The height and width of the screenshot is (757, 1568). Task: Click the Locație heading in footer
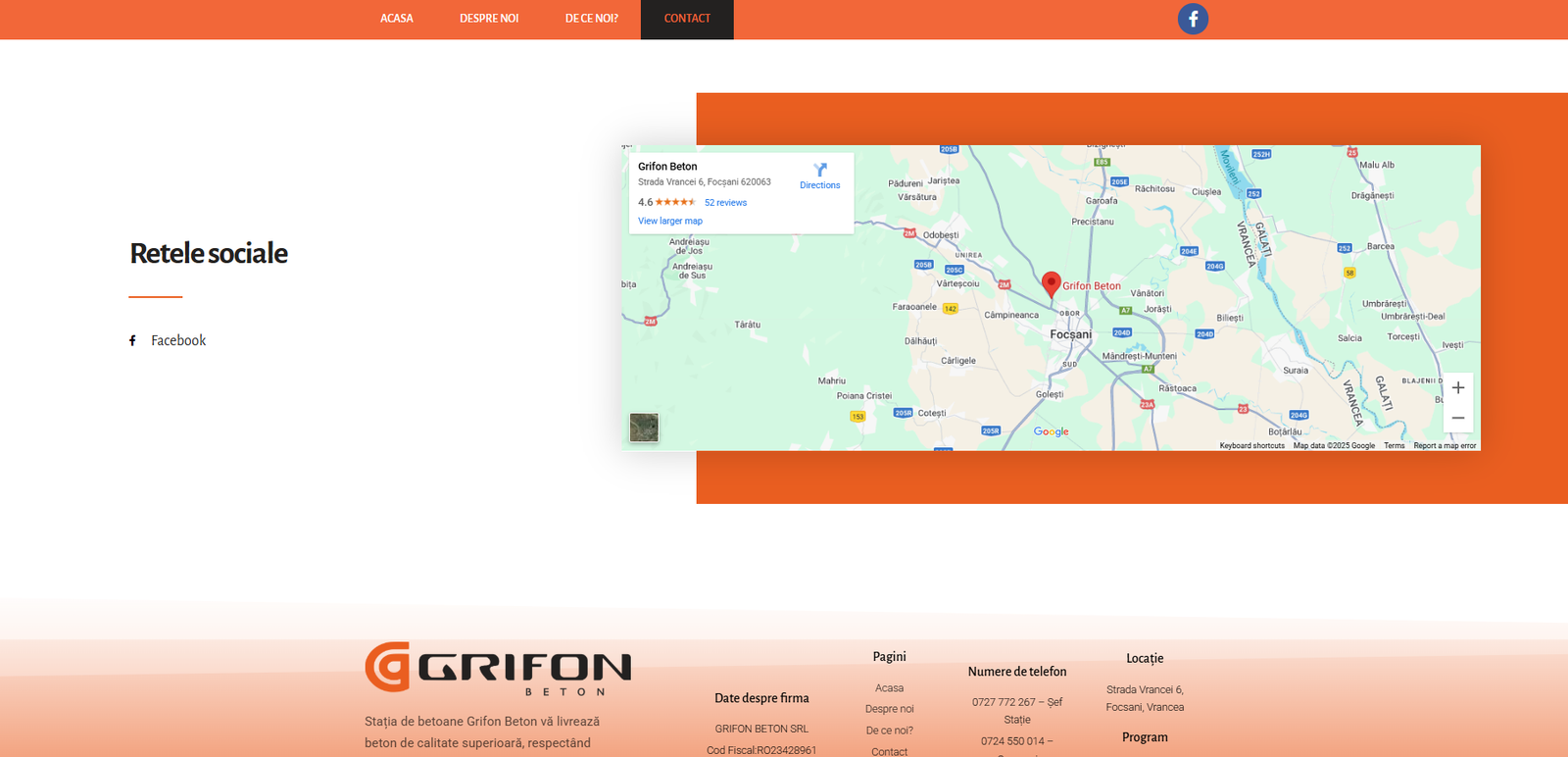pos(1145,658)
